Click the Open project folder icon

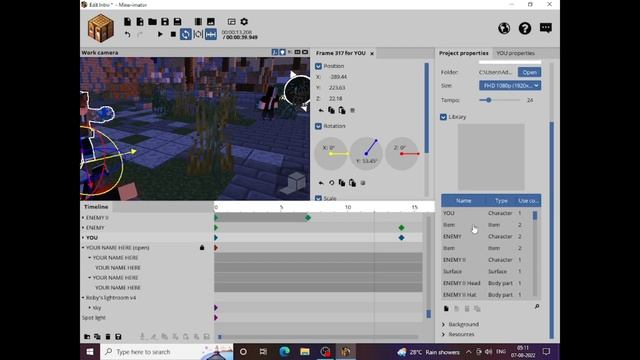click(152, 22)
